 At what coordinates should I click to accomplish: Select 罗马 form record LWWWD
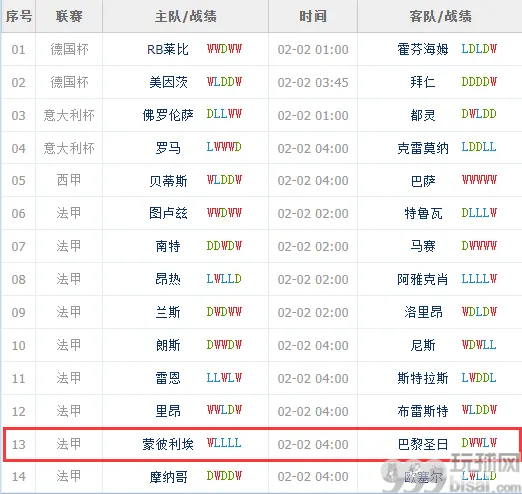pyautogui.click(x=224, y=147)
